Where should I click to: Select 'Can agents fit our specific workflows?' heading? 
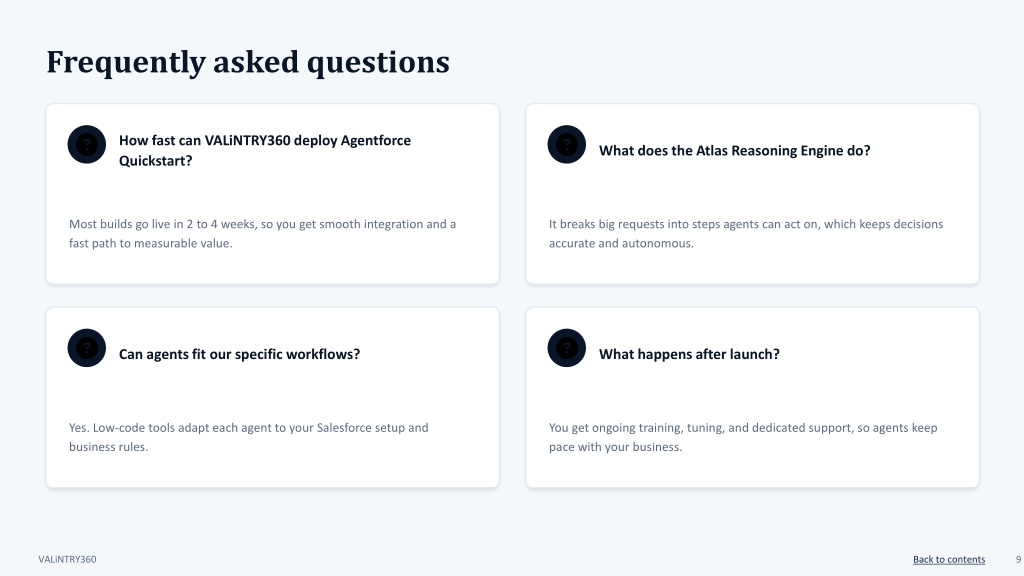pos(239,354)
